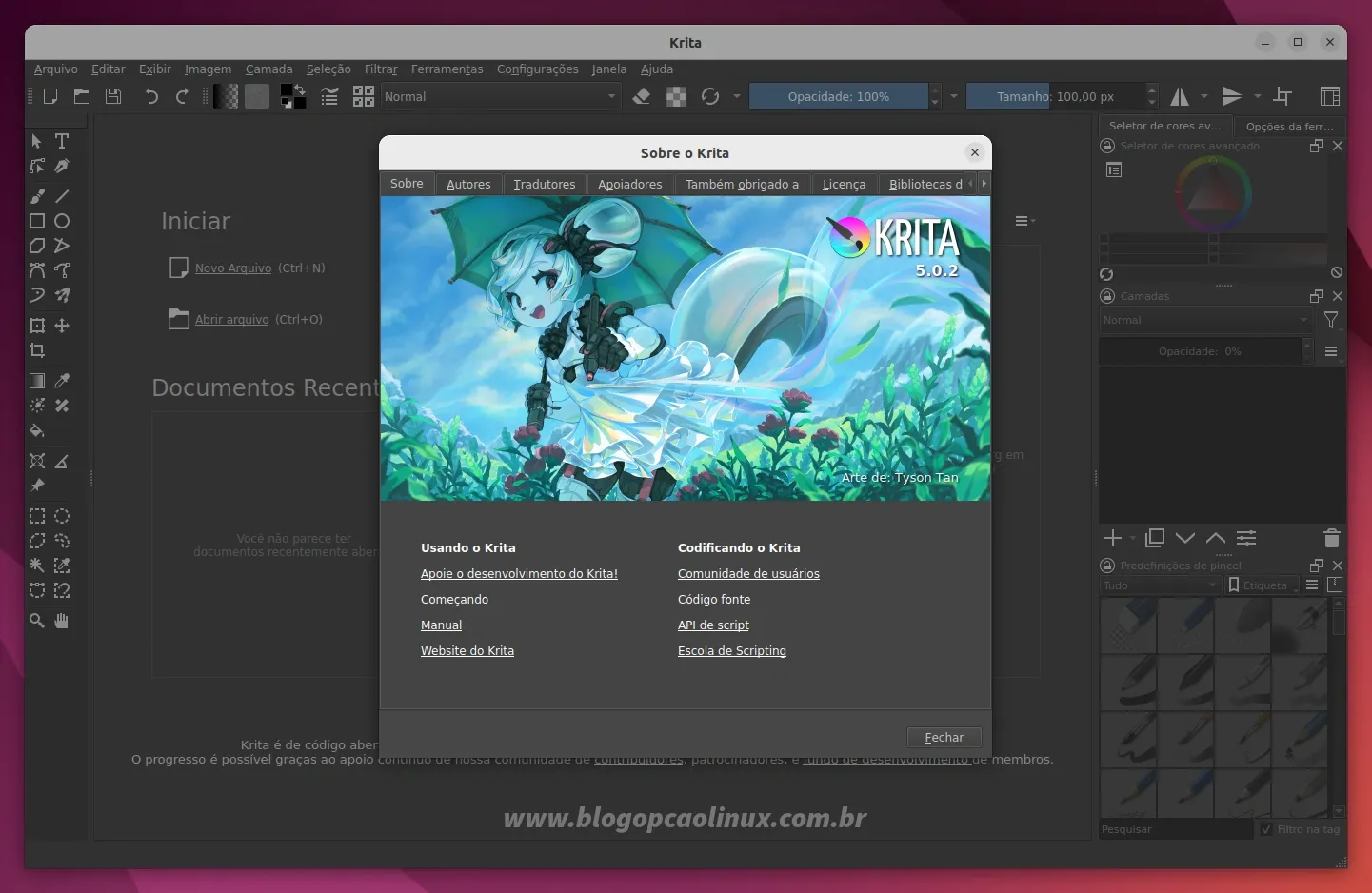Click the Redo arrow icon
The width and height of the screenshot is (1372, 893).
click(182, 96)
